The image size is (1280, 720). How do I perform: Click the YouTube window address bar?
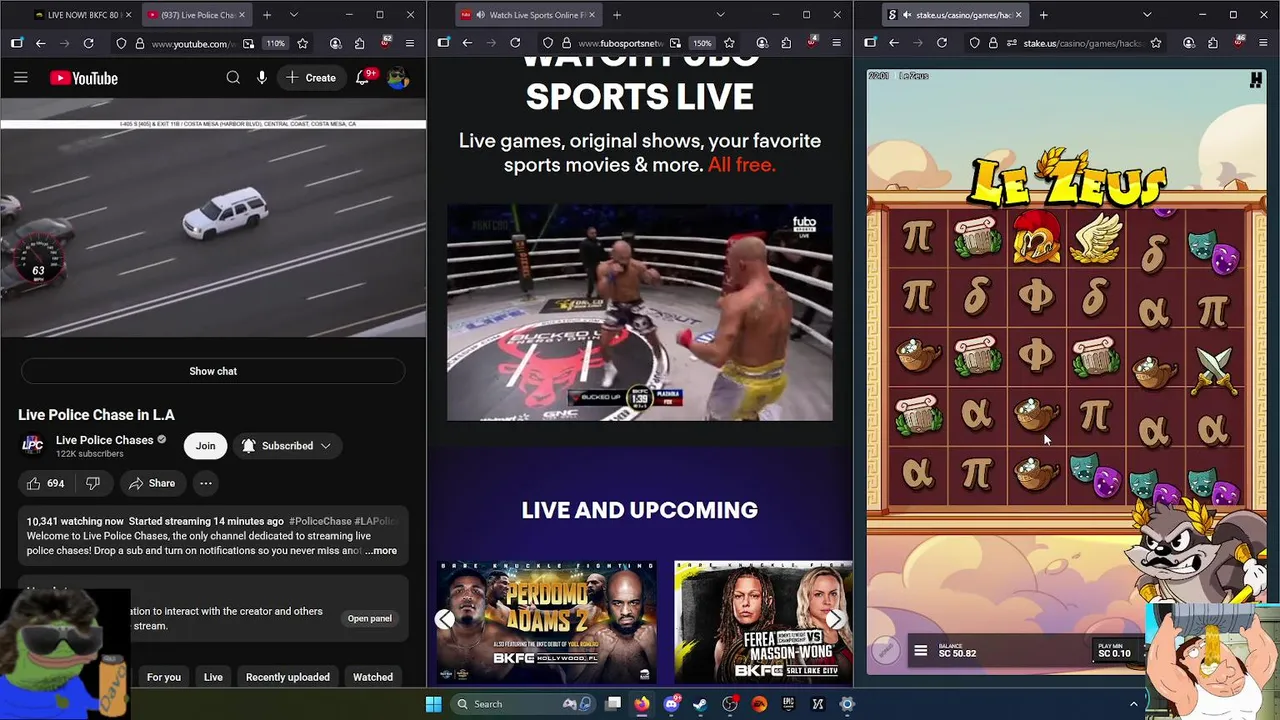tap(190, 43)
